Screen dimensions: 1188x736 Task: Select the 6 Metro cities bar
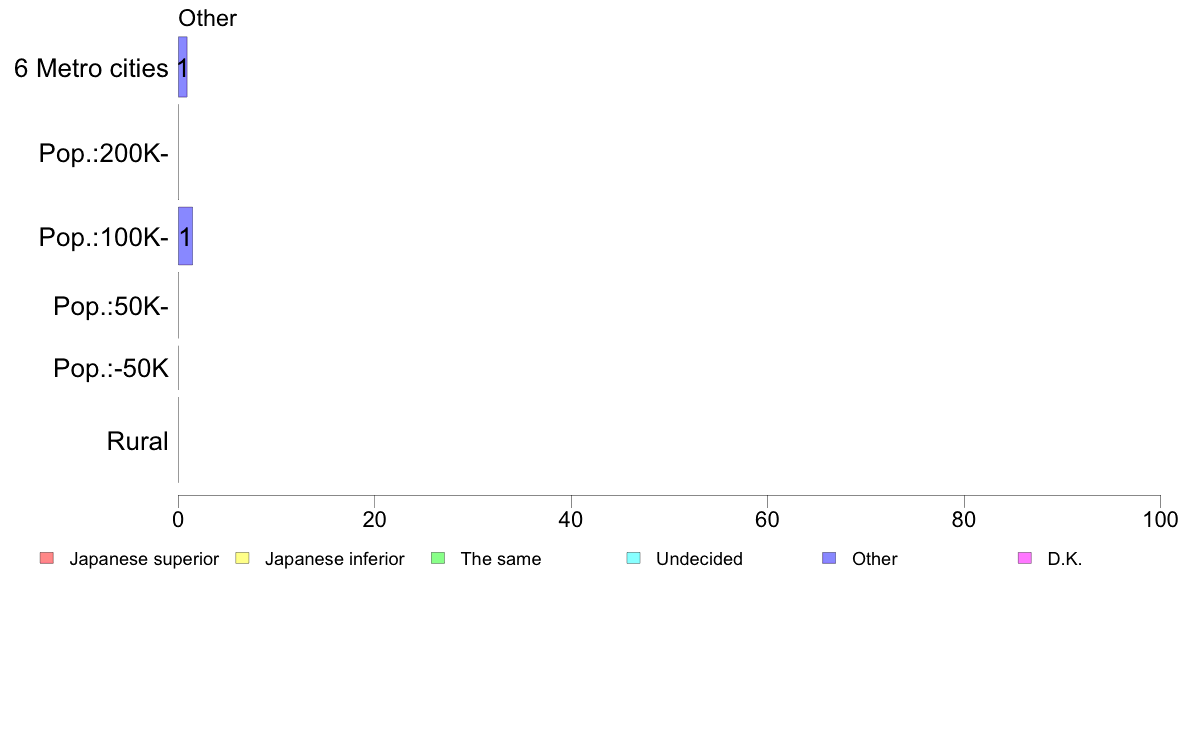point(183,67)
